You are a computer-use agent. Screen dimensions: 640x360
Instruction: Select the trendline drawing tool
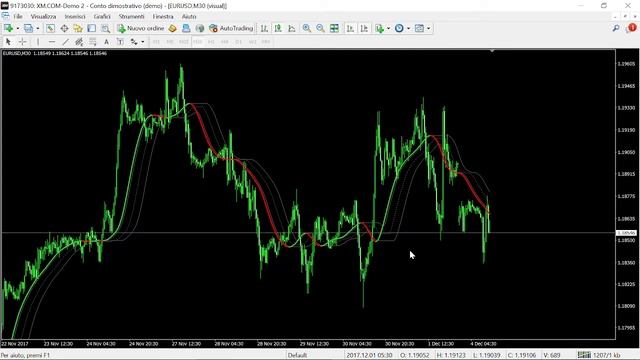(x=65, y=42)
